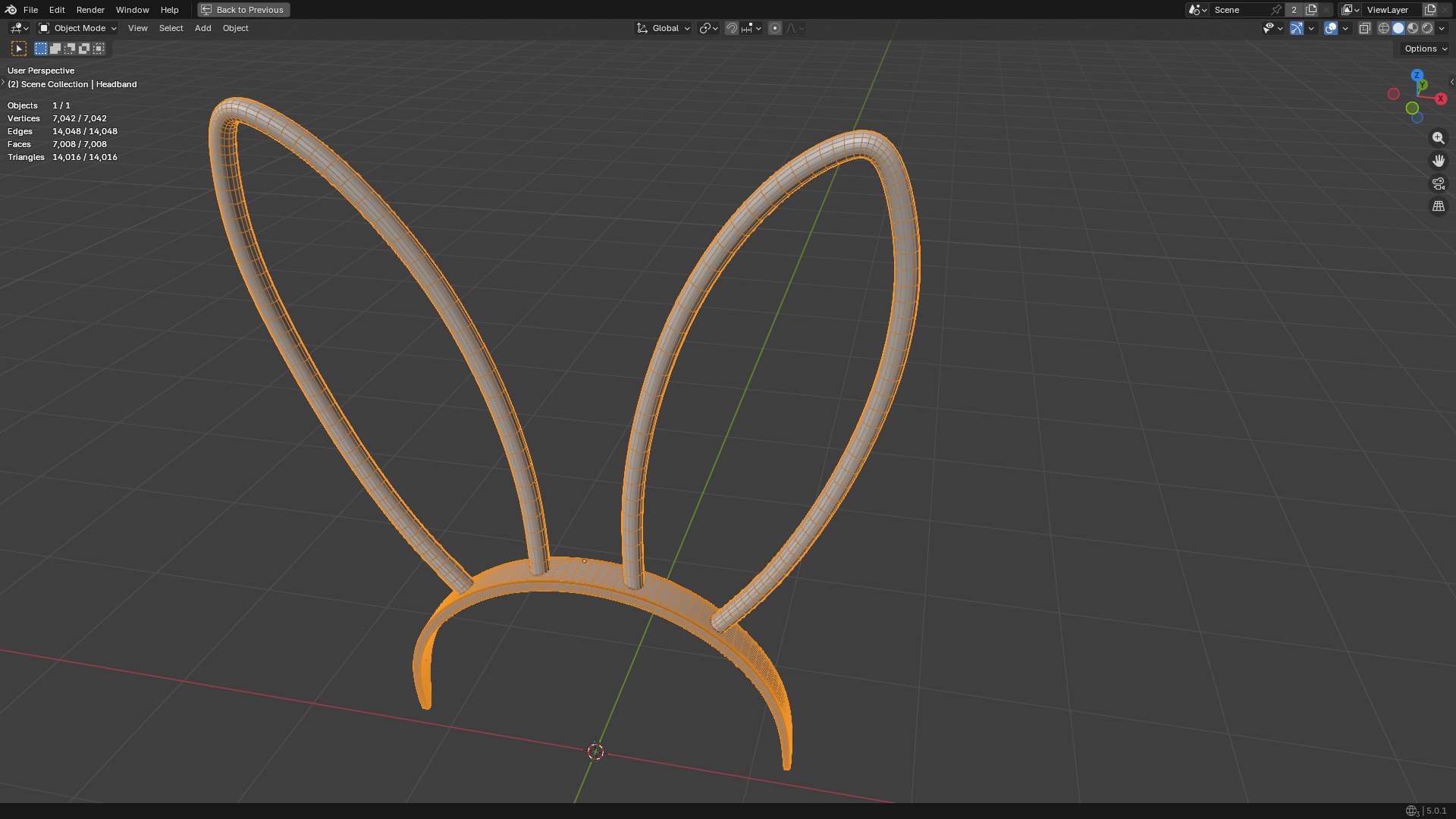
Task: Open the gizmos options arrow
Action: [x=1311, y=28]
